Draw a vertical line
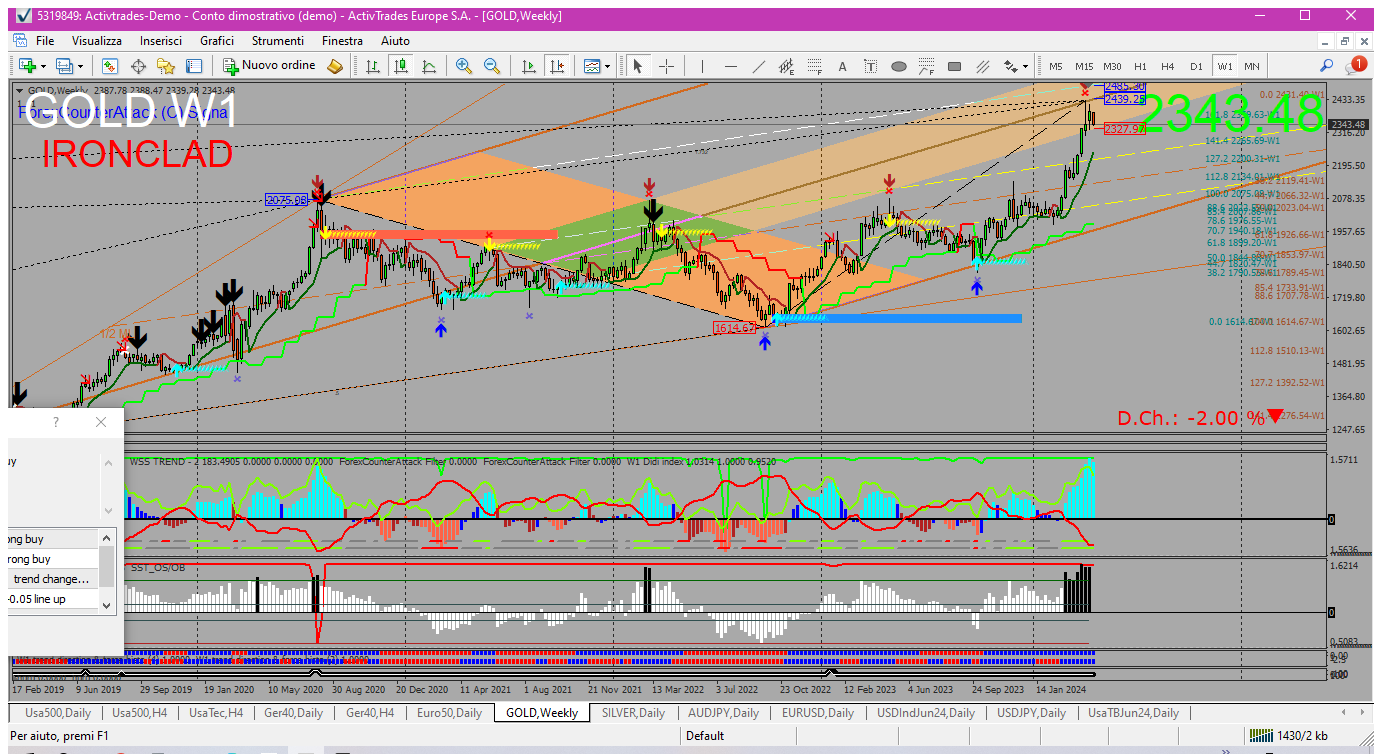The width and height of the screenshot is (1382, 754). (703, 66)
